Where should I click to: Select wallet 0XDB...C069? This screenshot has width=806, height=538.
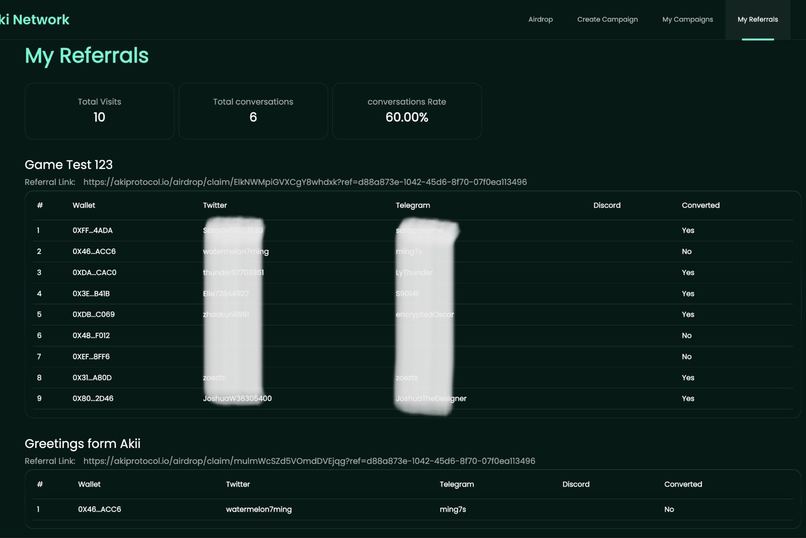(94, 314)
